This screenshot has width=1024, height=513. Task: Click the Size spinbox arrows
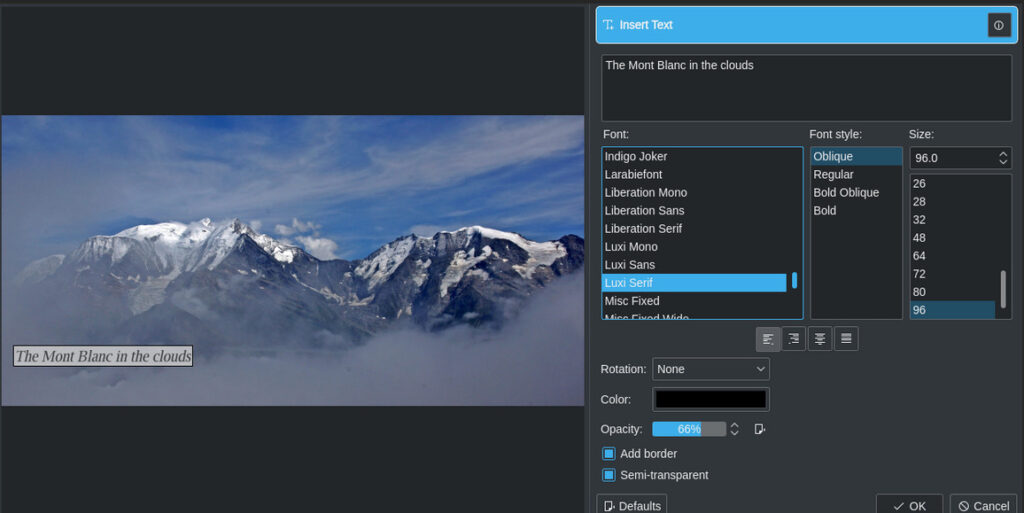[x=1003, y=158]
